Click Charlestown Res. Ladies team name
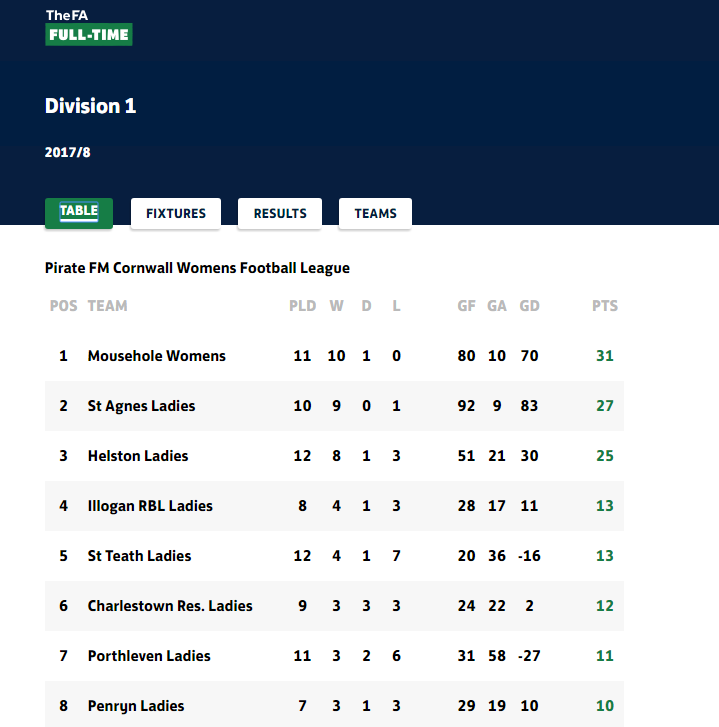 (x=170, y=606)
